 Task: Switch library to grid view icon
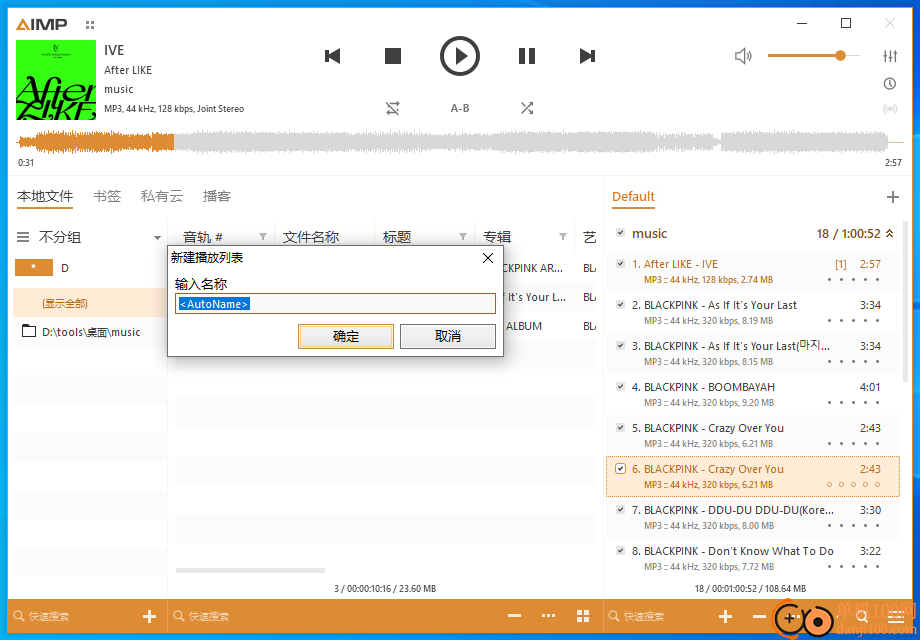pyautogui.click(x=583, y=616)
